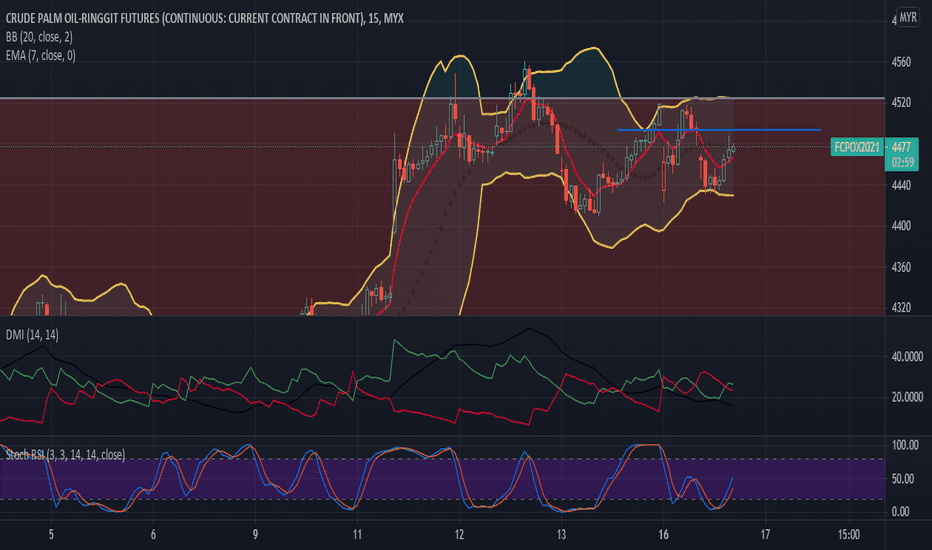This screenshot has height=550, width=932.
Task: Click the 4477 current price tag
Action: 901,147
